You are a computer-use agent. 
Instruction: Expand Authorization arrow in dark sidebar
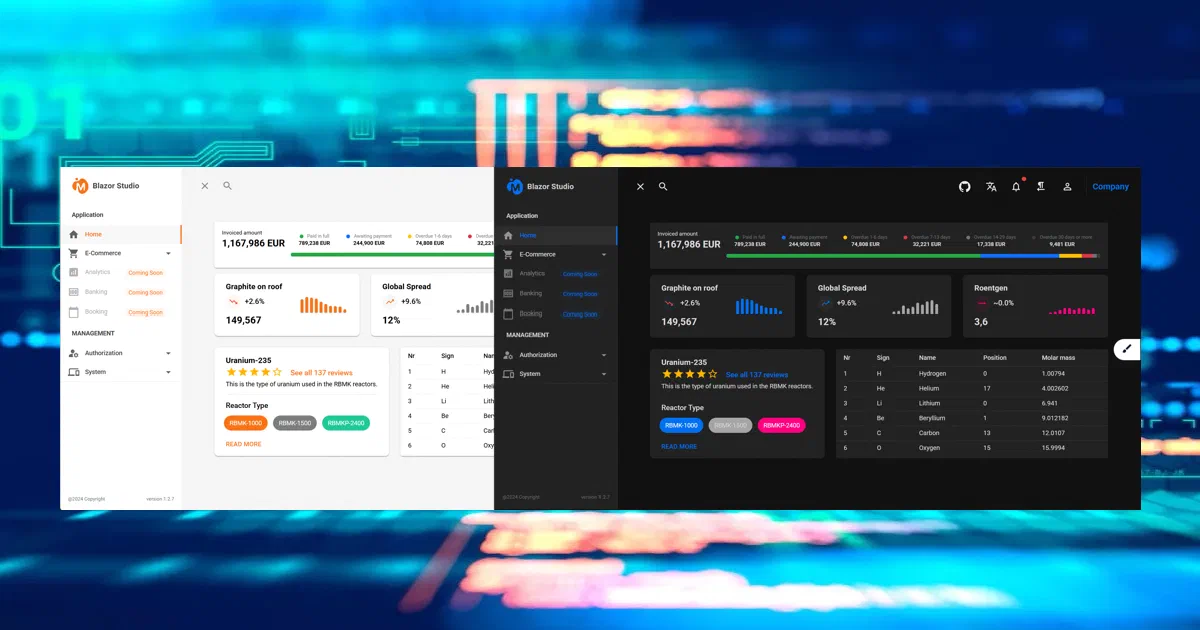(x=604, y=355)
